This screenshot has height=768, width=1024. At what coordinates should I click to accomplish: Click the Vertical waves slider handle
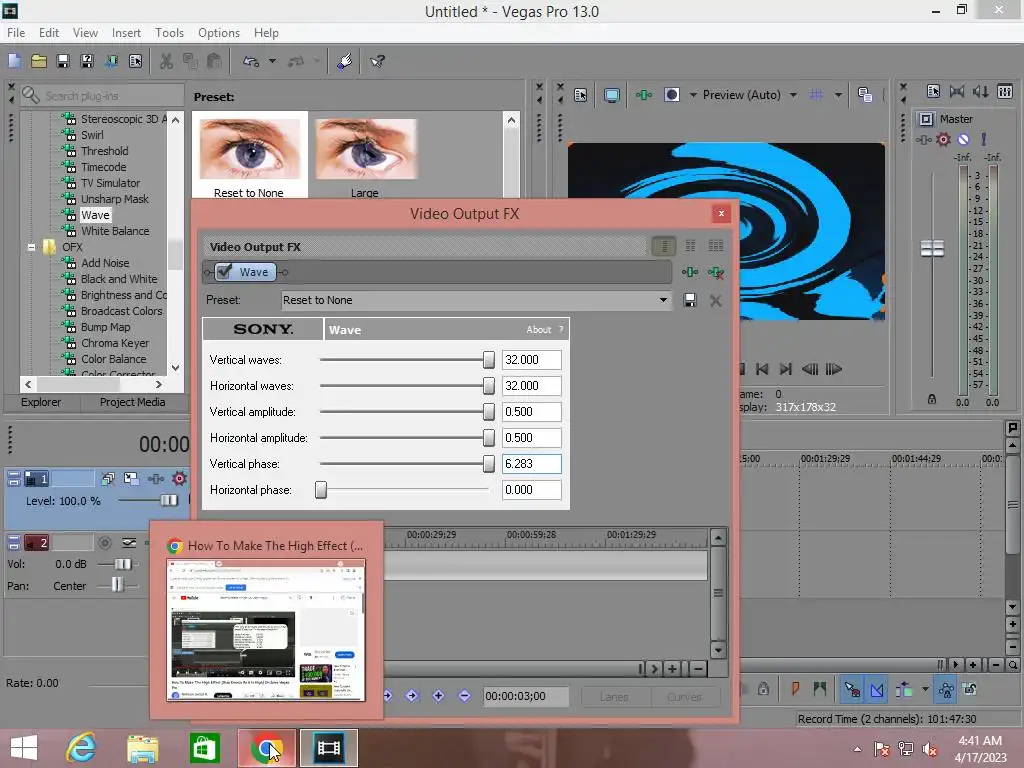coord(488,360)
